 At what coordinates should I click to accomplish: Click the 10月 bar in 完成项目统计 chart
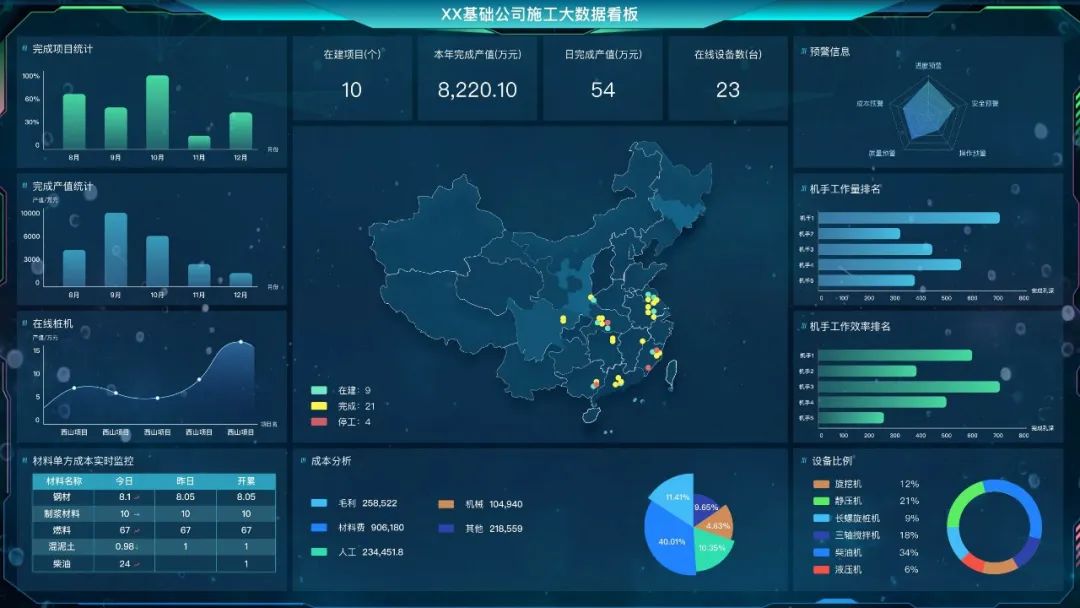click(157, 112)
